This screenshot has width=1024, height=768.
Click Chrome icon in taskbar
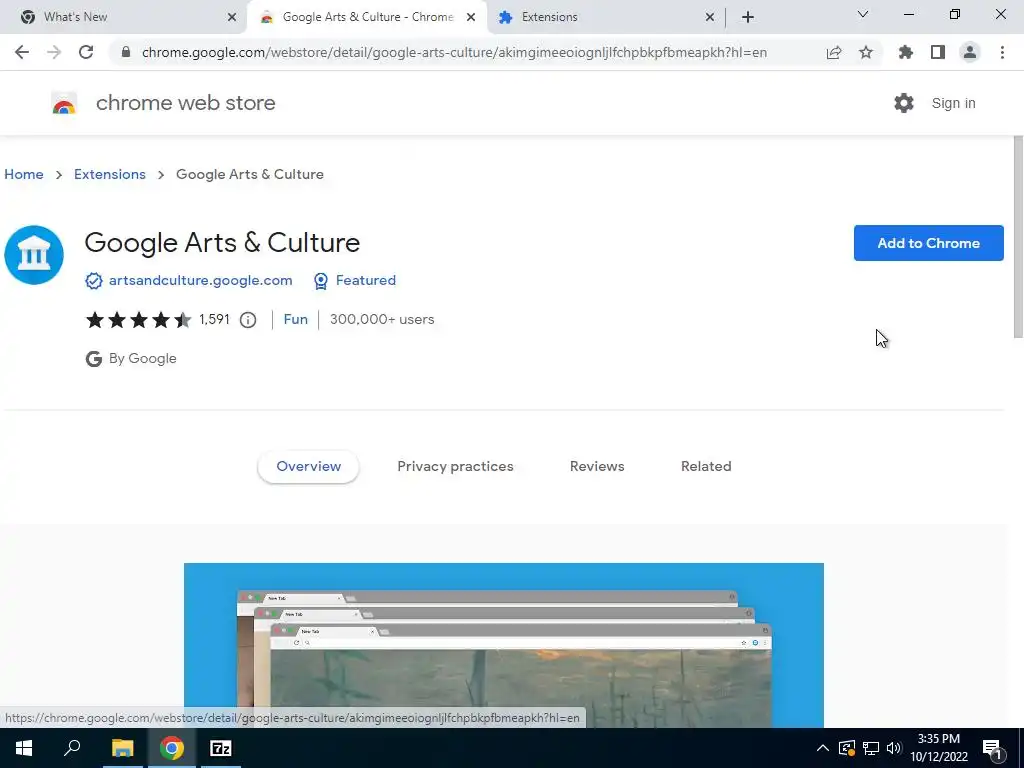pyautogui.click(x=172, y=748)
